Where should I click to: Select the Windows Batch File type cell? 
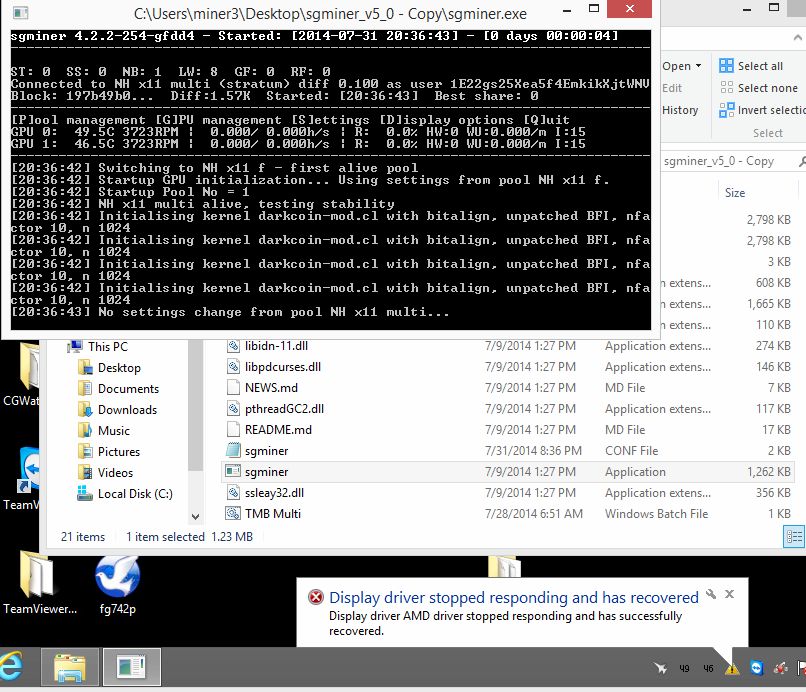tap(656, 514)
